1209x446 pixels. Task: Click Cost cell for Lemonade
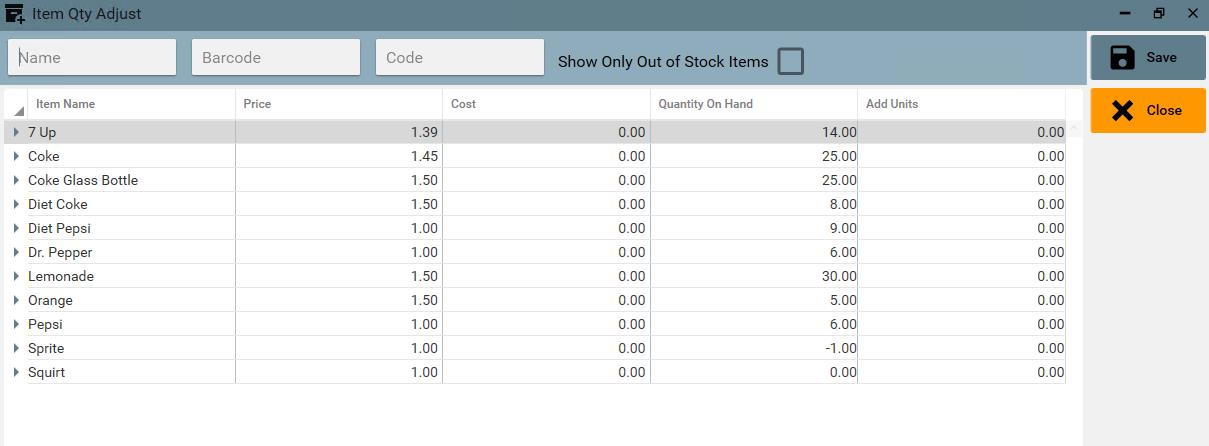click(546, 276)
